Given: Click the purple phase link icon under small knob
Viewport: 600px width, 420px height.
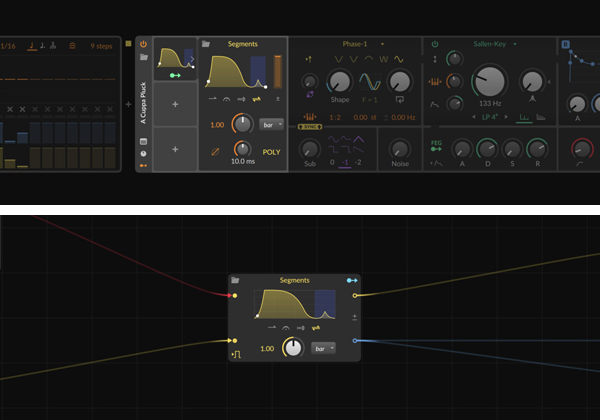Looking at the screenshot, I should click(x=310, y=94).
